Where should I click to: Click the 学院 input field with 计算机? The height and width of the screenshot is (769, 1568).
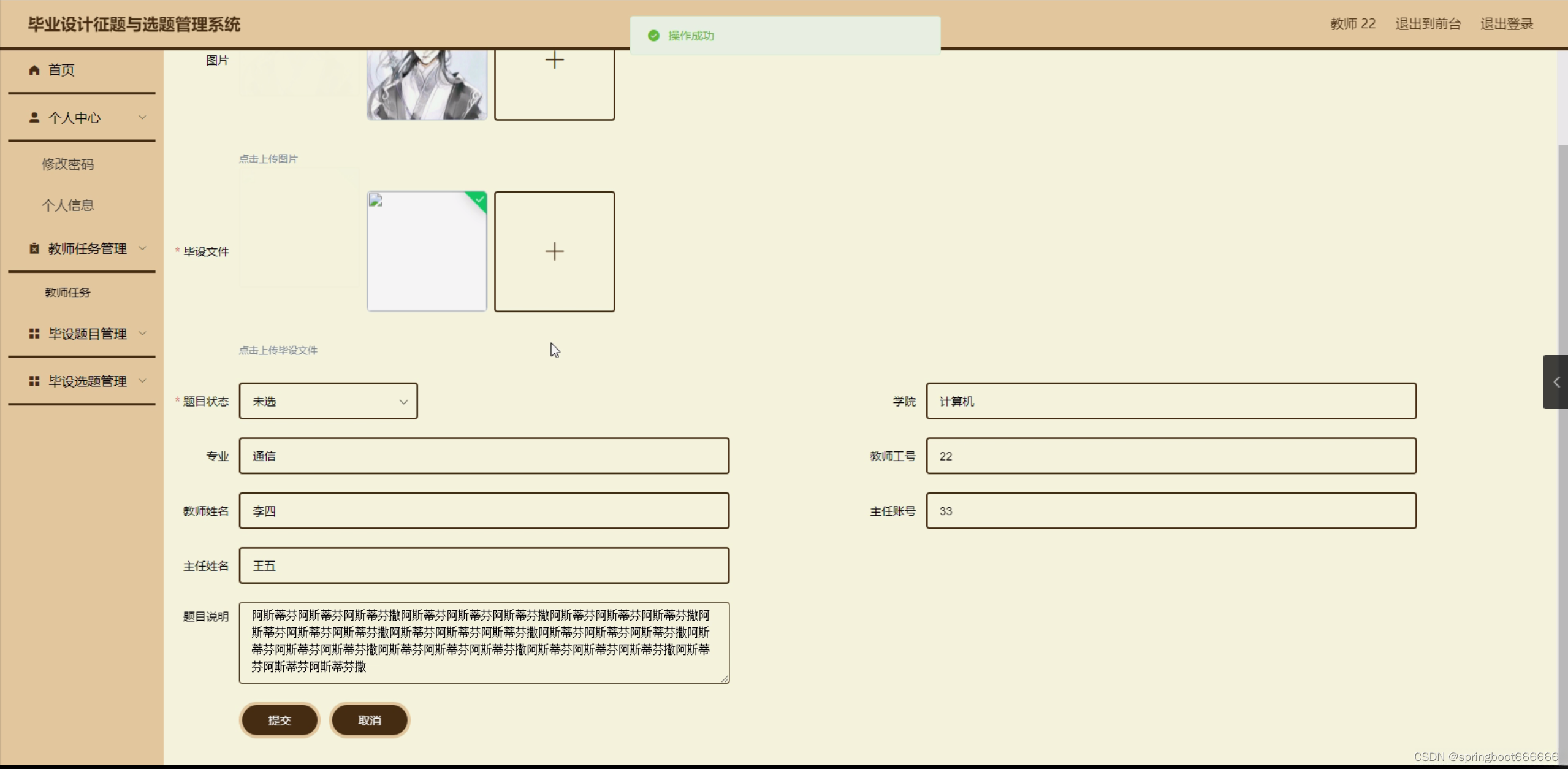point(1170,401)
